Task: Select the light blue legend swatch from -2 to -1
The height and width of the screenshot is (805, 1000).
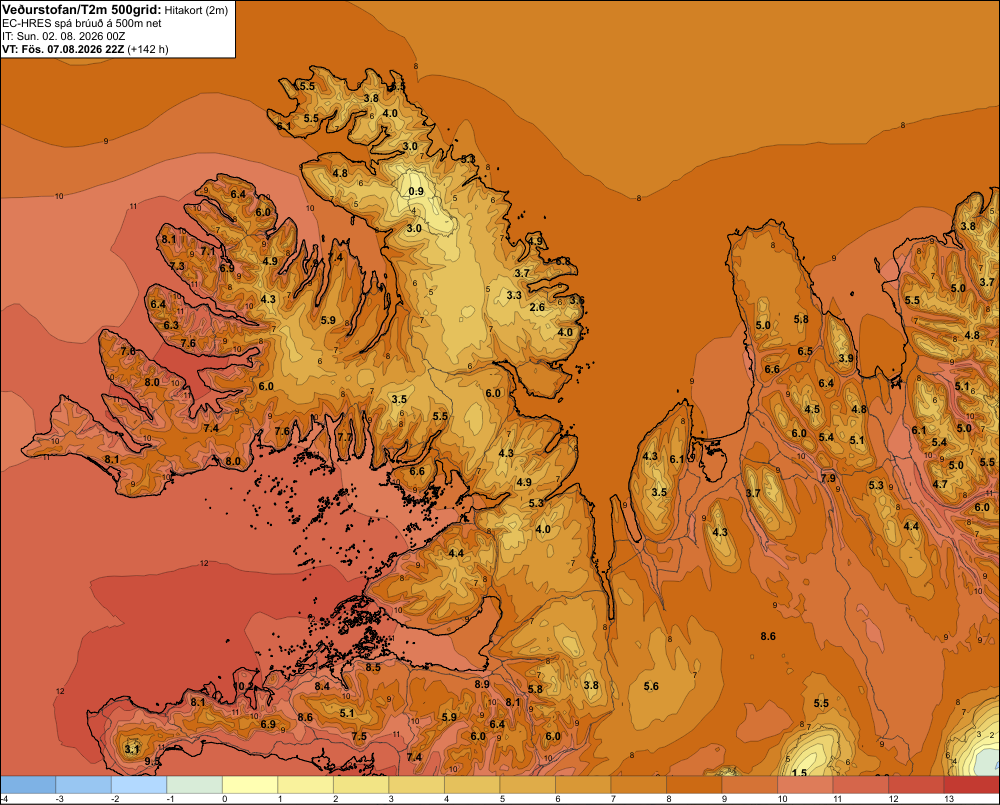Action: (139, 784)
